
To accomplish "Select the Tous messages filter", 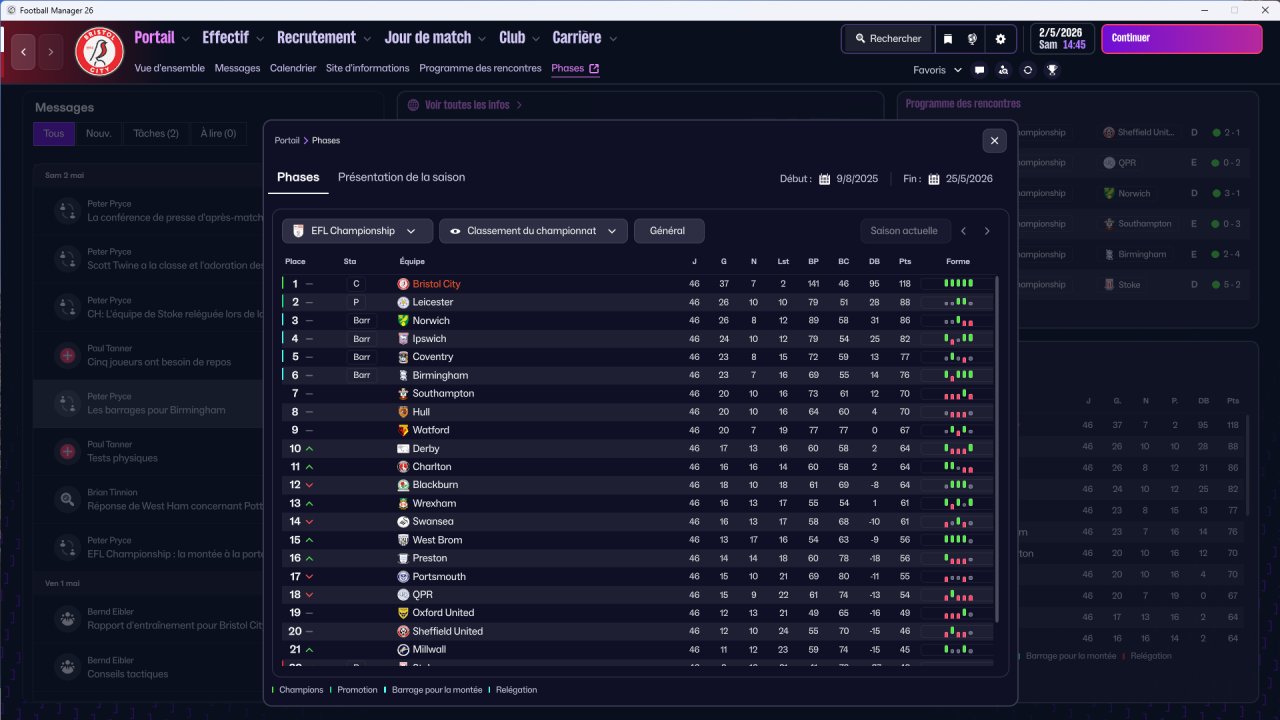I will (54, 134).
